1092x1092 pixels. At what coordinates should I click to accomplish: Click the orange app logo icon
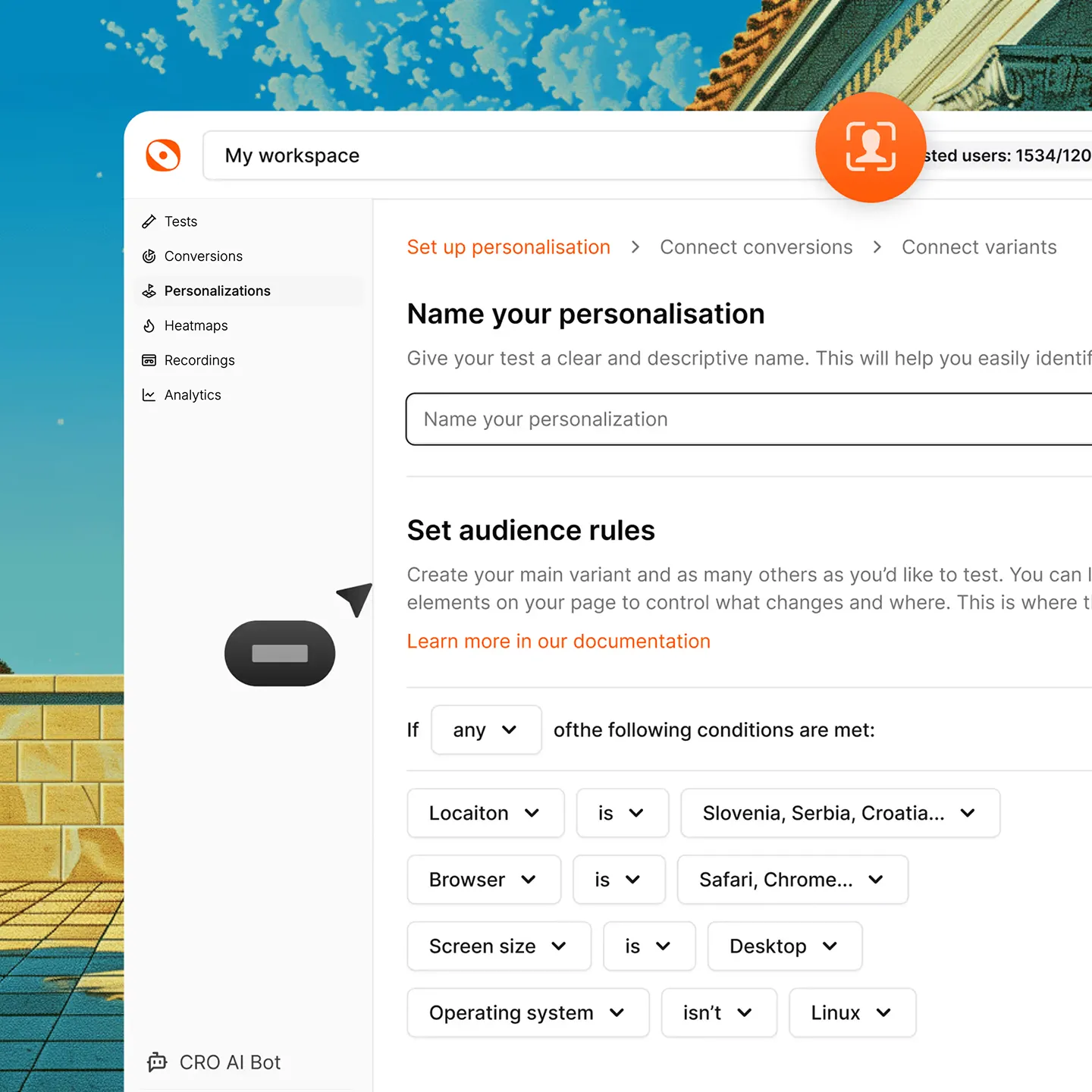point(163,155)
